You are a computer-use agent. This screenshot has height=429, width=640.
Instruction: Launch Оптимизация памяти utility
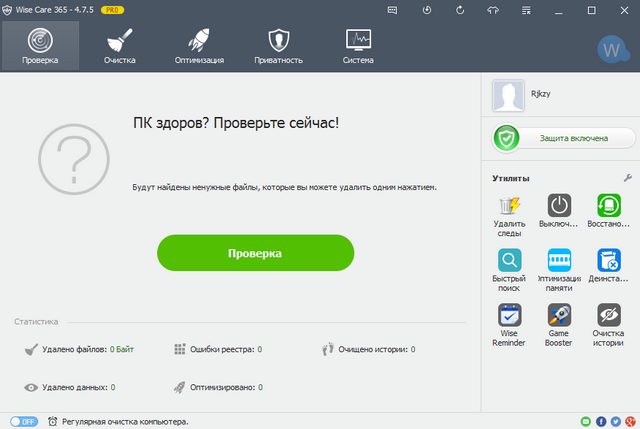pos(559,268)
